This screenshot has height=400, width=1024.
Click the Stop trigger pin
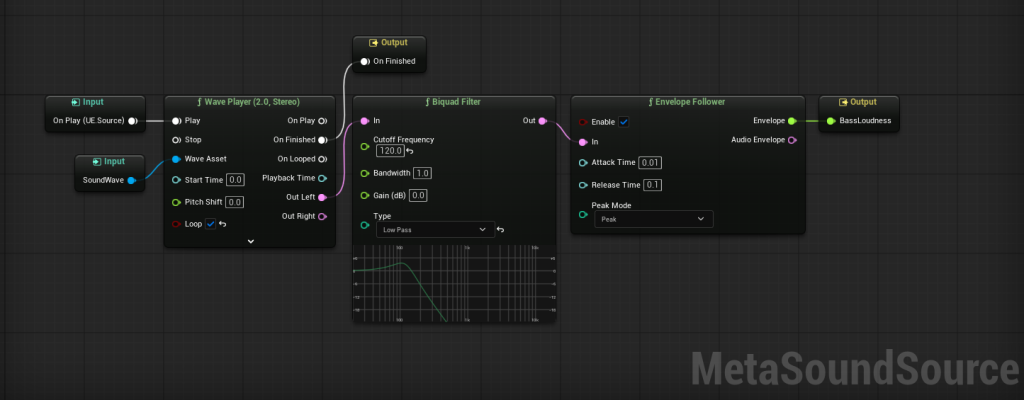point(176,140)
